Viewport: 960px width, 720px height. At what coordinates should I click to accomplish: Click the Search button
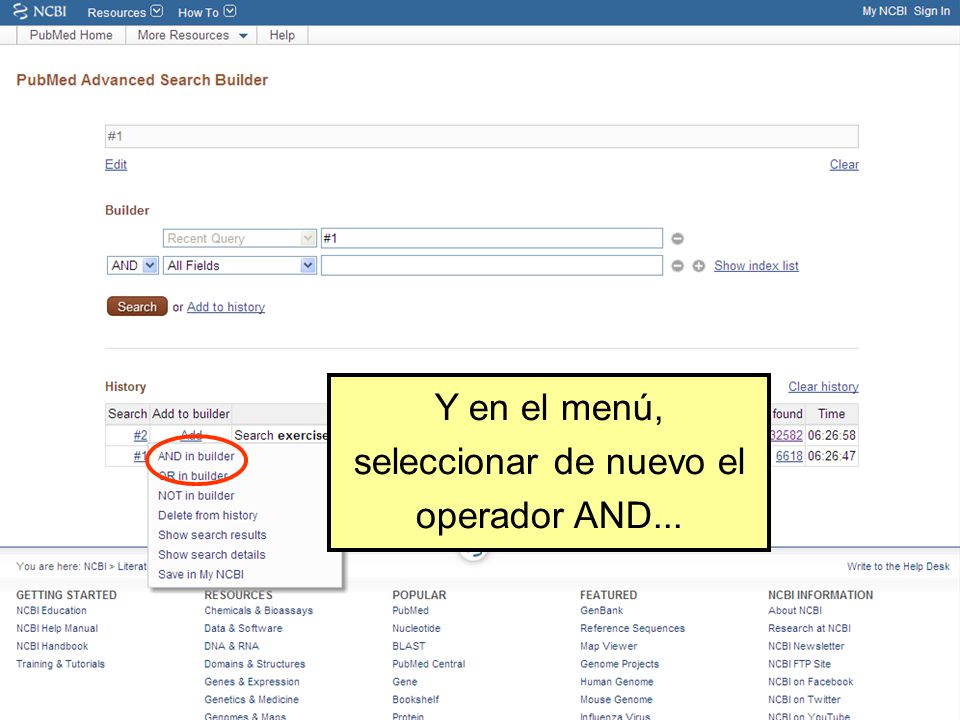tap(137, 307)
